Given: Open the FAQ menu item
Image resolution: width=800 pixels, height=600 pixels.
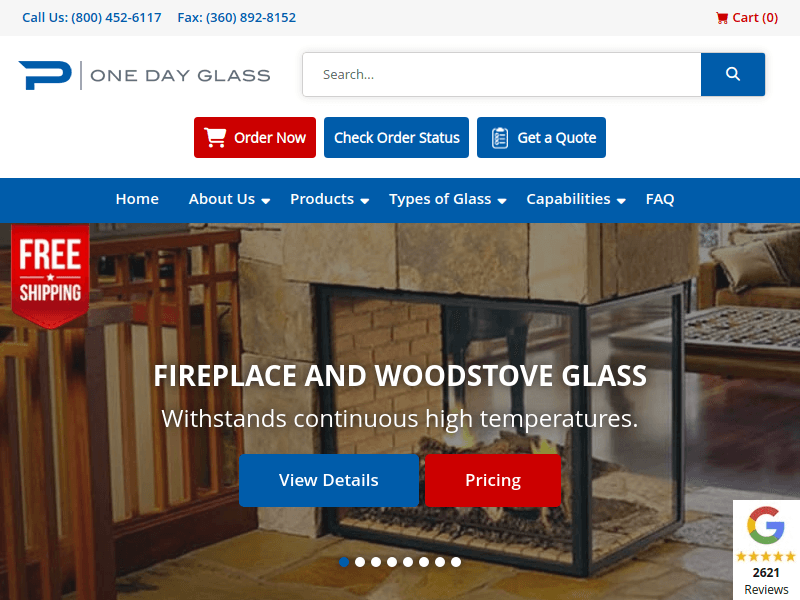Looking at the screenshot, I should tap(660, 199).
